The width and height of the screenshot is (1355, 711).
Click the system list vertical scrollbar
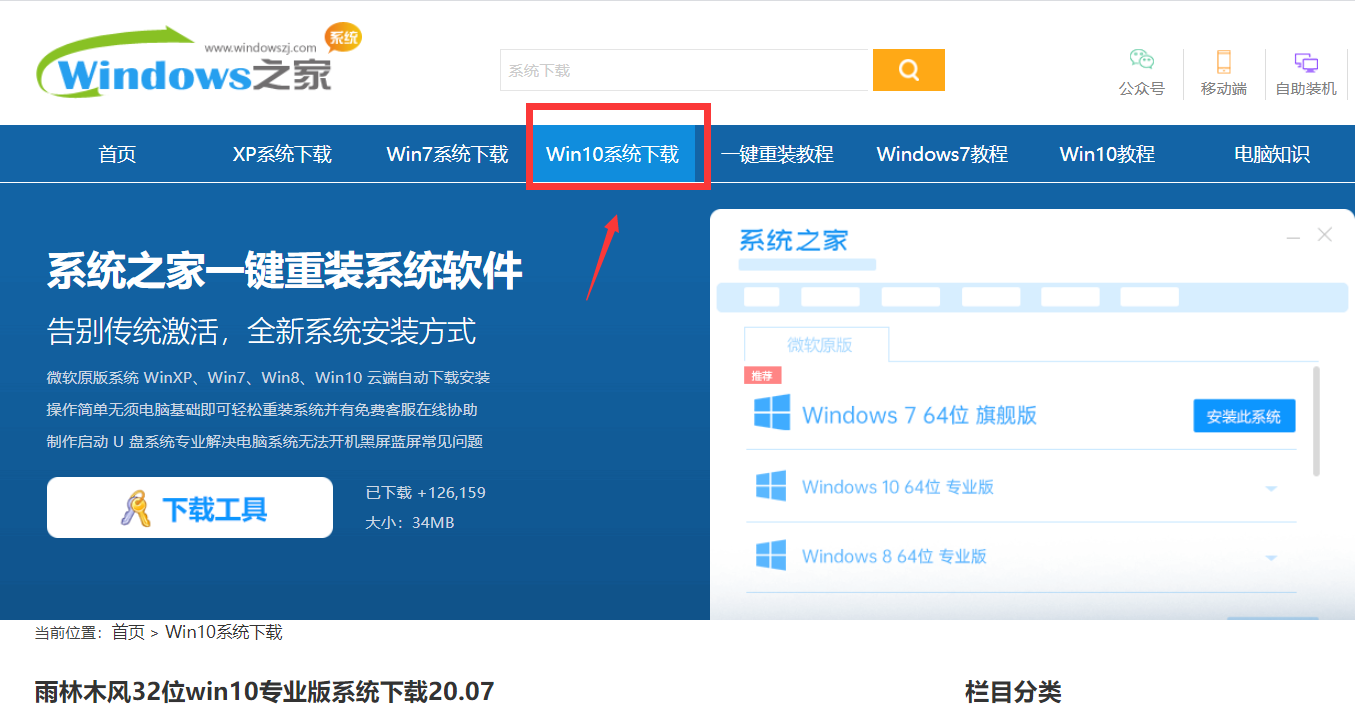[1315, 420]
